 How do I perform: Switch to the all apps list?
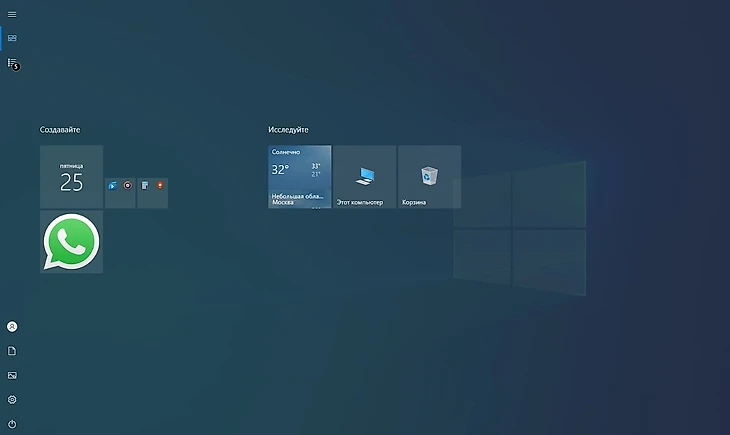point(12,63)
